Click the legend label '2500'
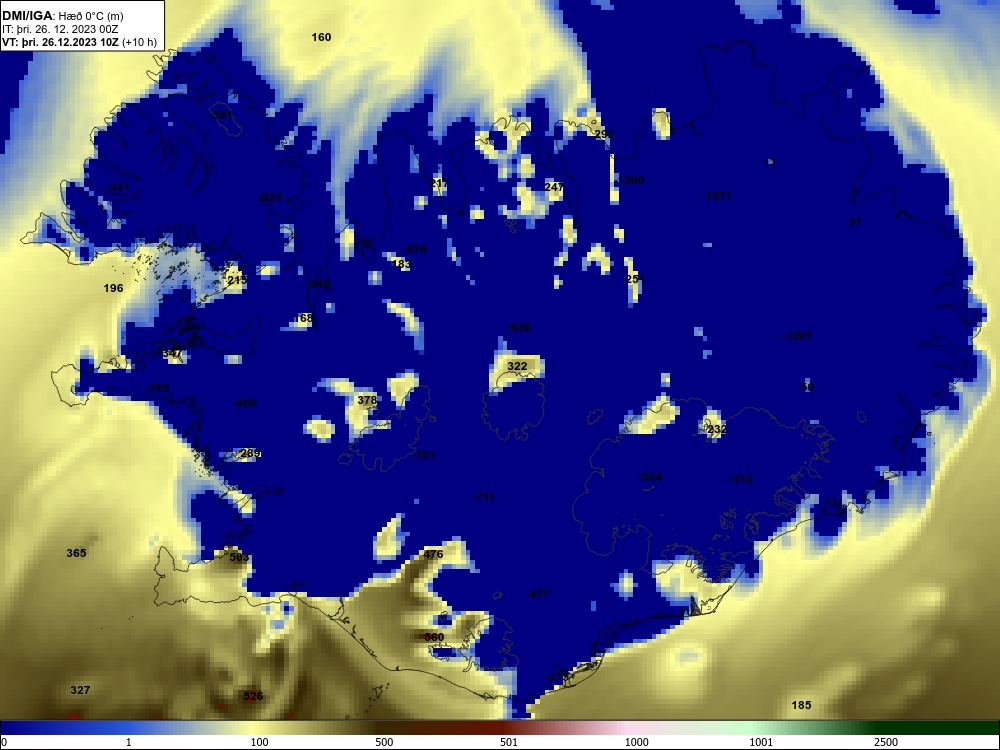 click(x=886, y=742)
